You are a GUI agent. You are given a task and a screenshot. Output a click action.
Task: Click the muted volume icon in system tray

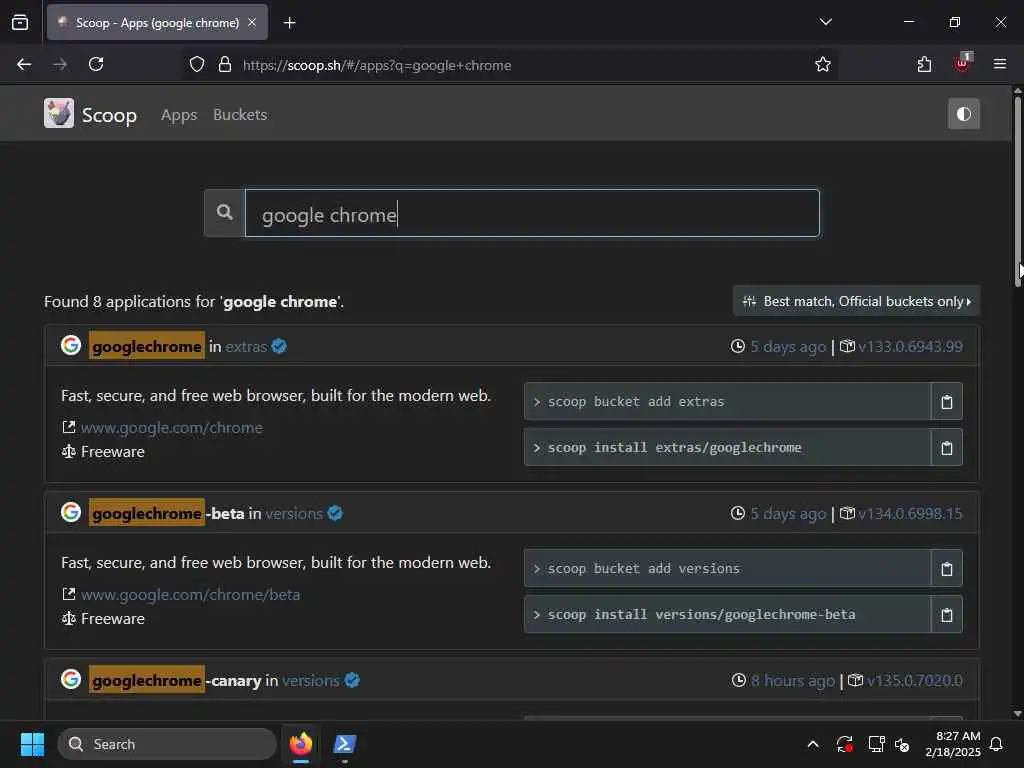[x=902, y=744]
